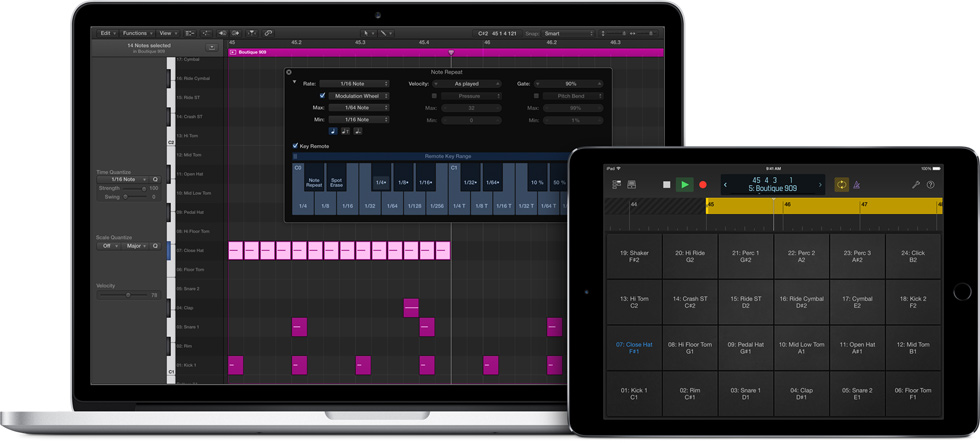Tap the 01: Kick 1 drum pad
Screen dimensions: 980x443
634,394
